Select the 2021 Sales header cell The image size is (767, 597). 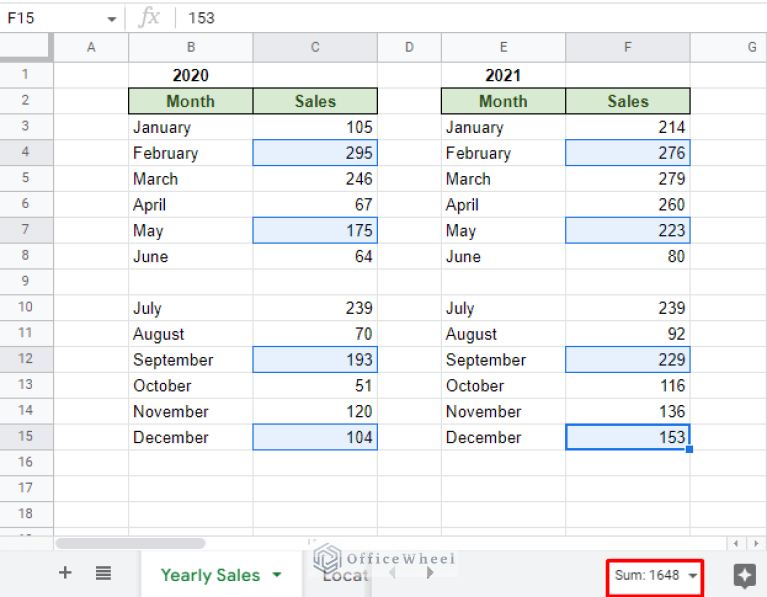[x=627, y=101]
